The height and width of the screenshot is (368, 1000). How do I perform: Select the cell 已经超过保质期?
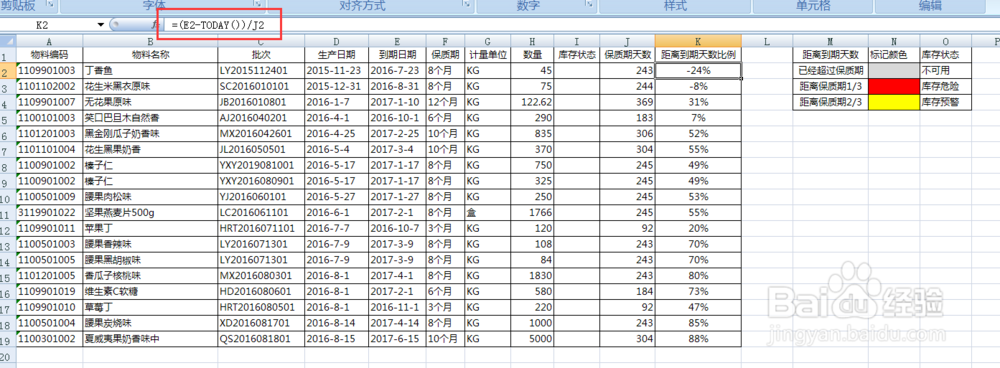830,70
